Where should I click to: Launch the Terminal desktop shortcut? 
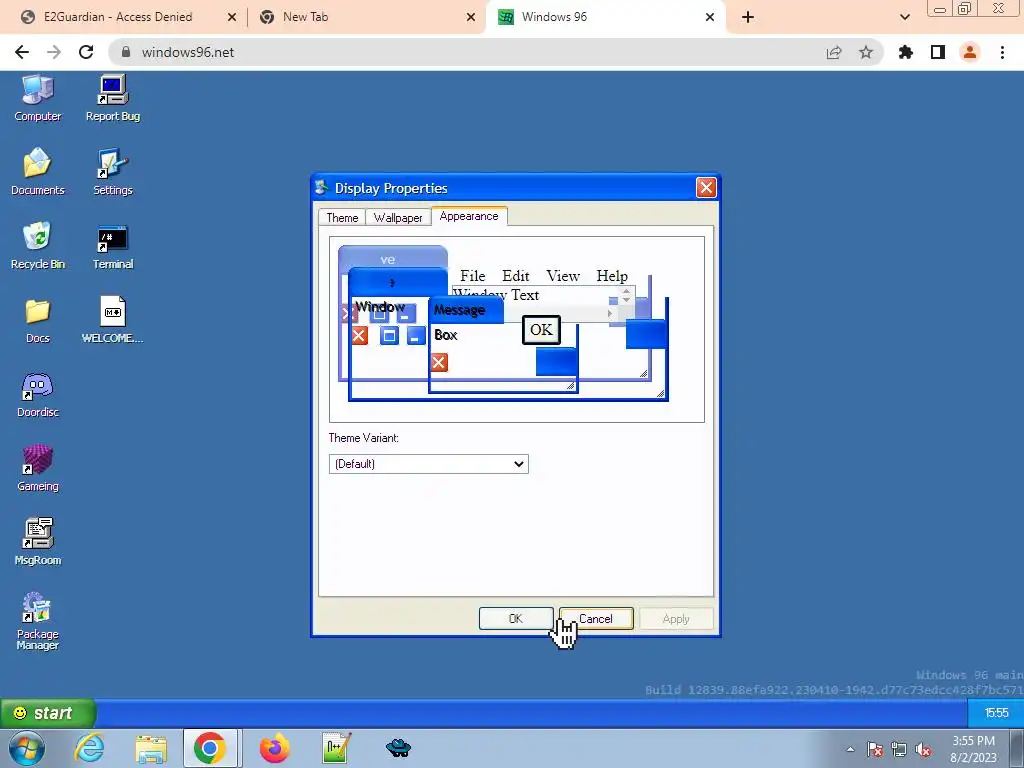tap(113, 246)
